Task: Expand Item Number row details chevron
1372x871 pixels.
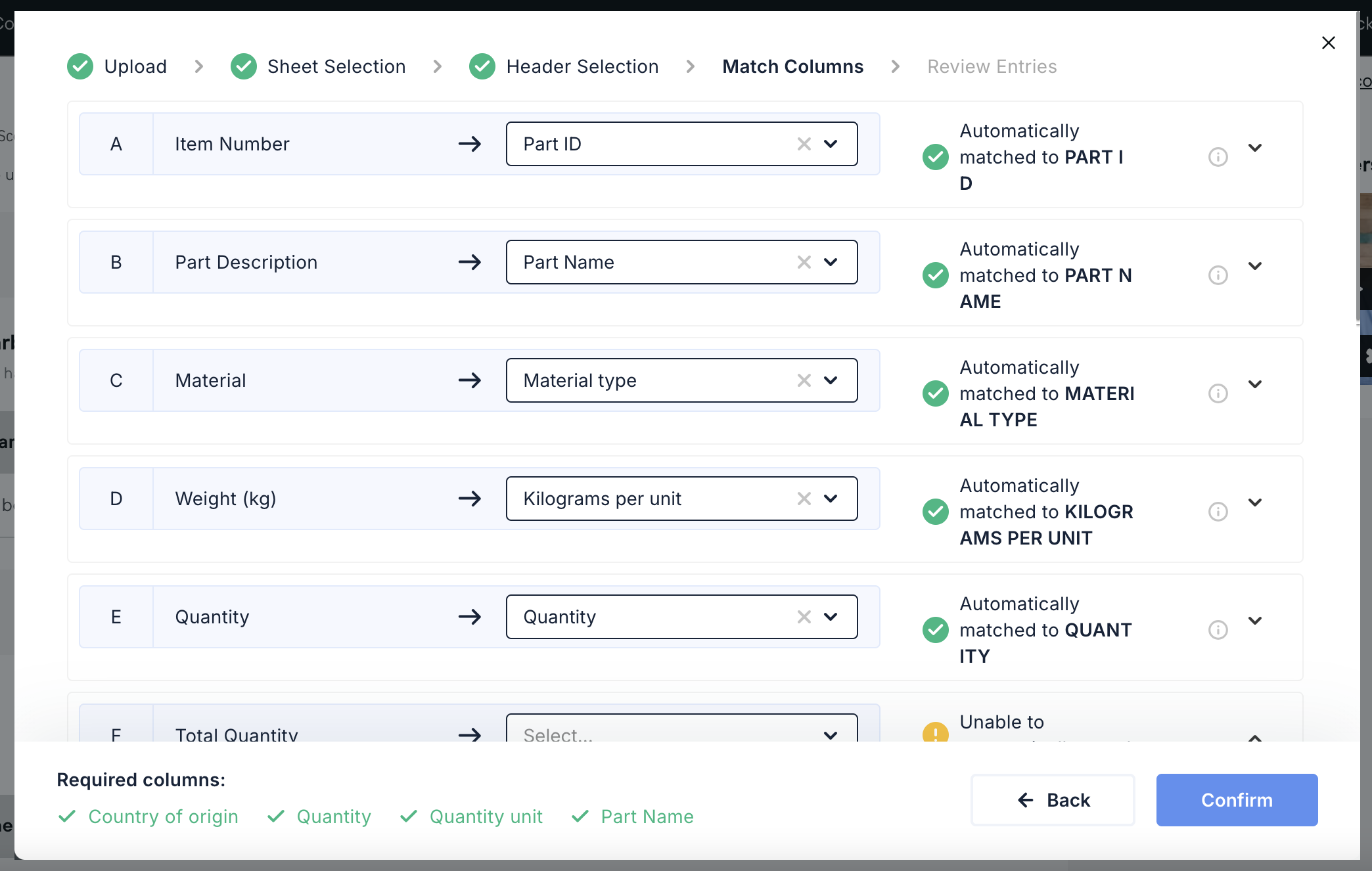Action: [x=1255, y=148]
